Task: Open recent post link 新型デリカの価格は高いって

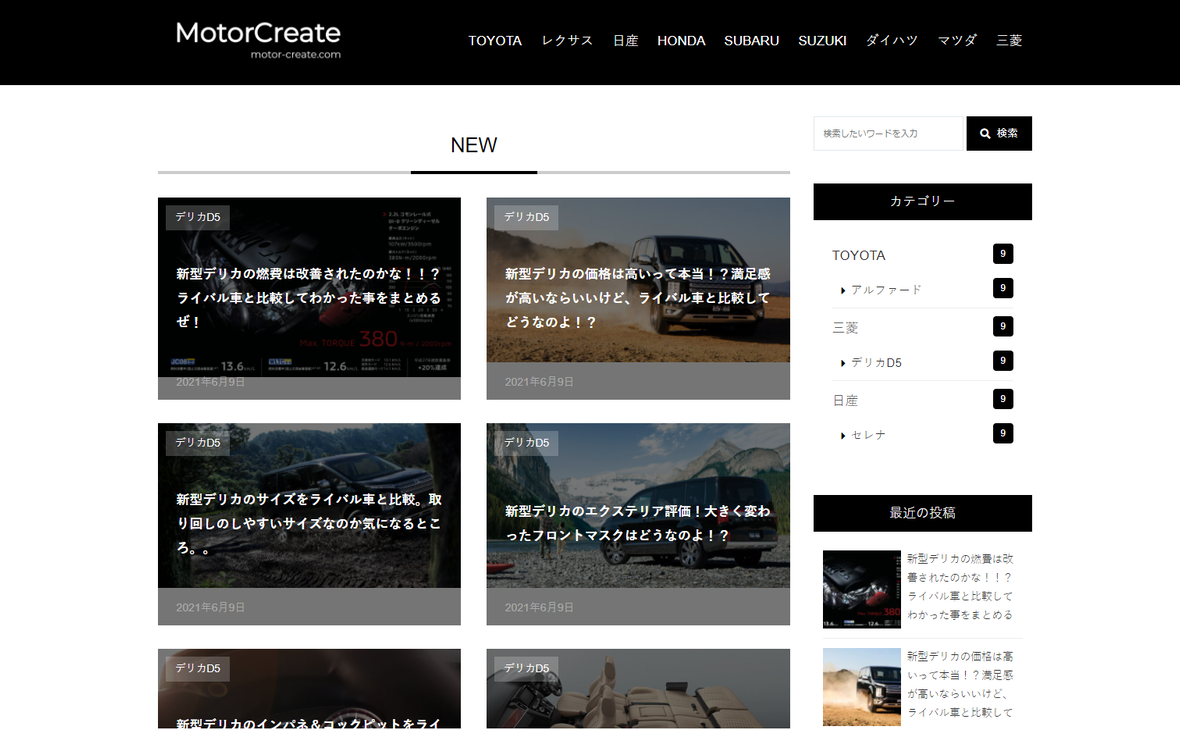Action: point(960,685)
